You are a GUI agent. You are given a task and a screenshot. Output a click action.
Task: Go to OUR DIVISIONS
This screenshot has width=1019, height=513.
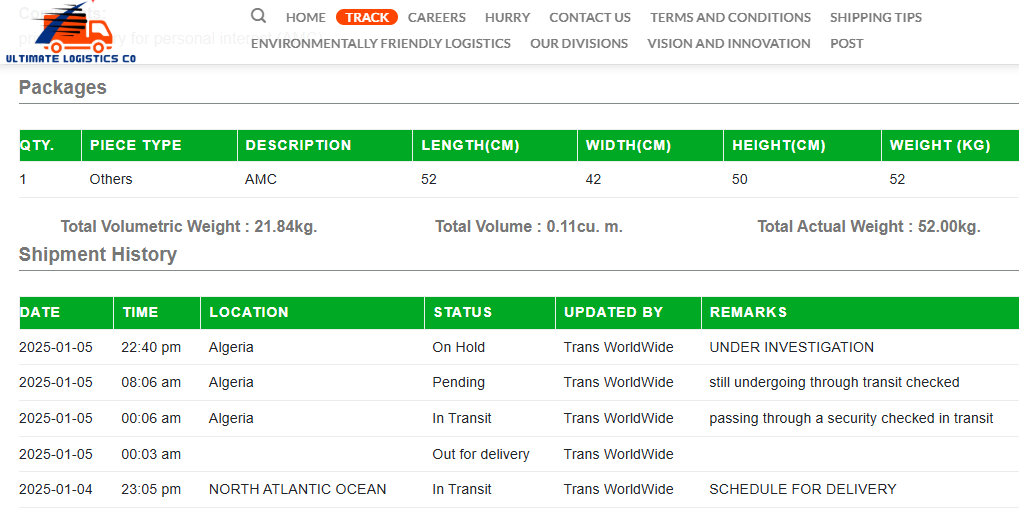tap(579, 44)
